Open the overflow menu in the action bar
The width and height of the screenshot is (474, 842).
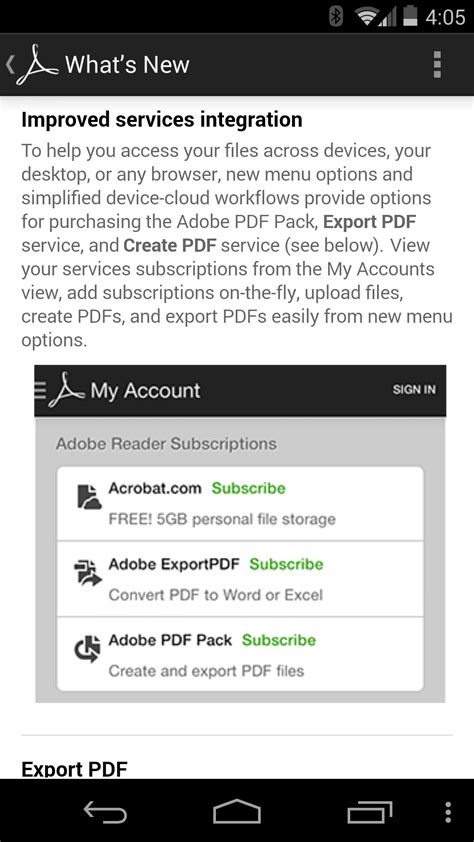click(x=437, y=65)
